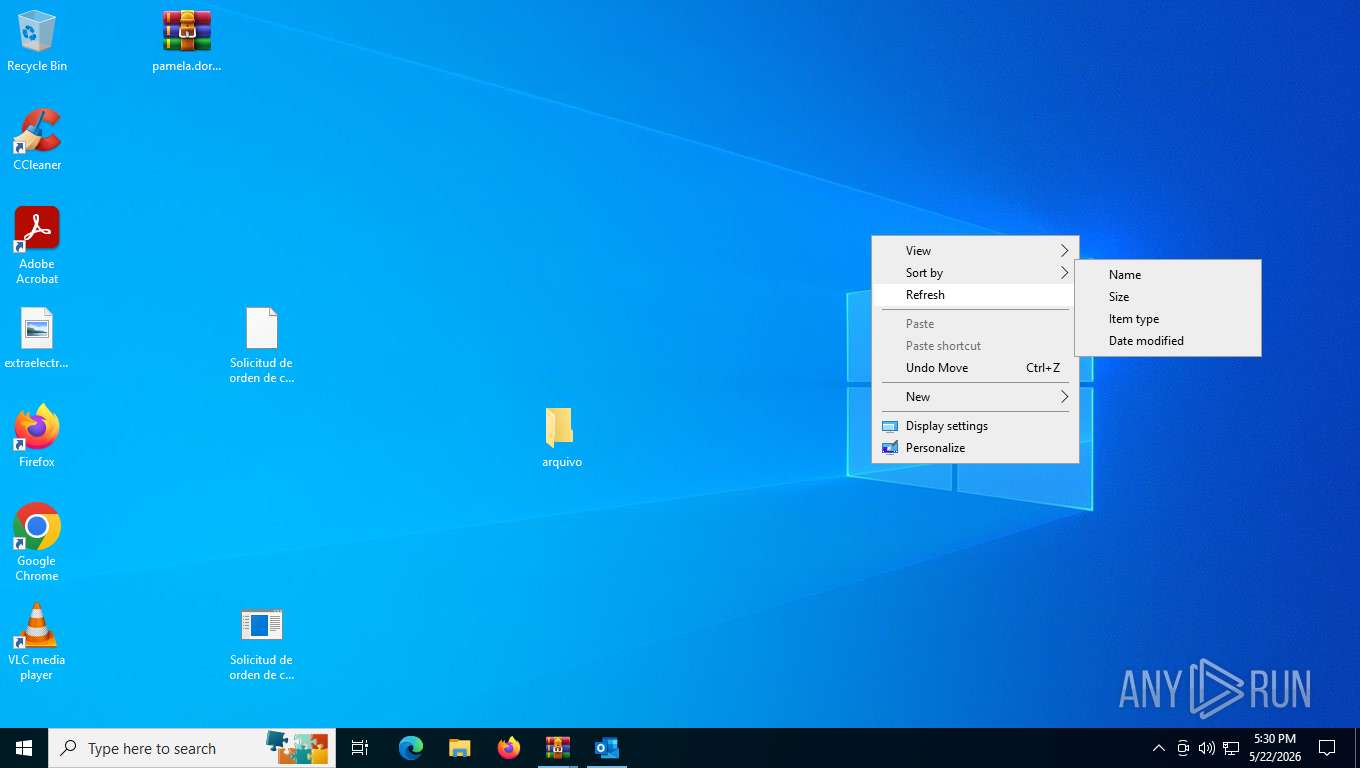1360x768 pixels.
Task: Sort desktop icons by Name
Action: [1168, 275]
